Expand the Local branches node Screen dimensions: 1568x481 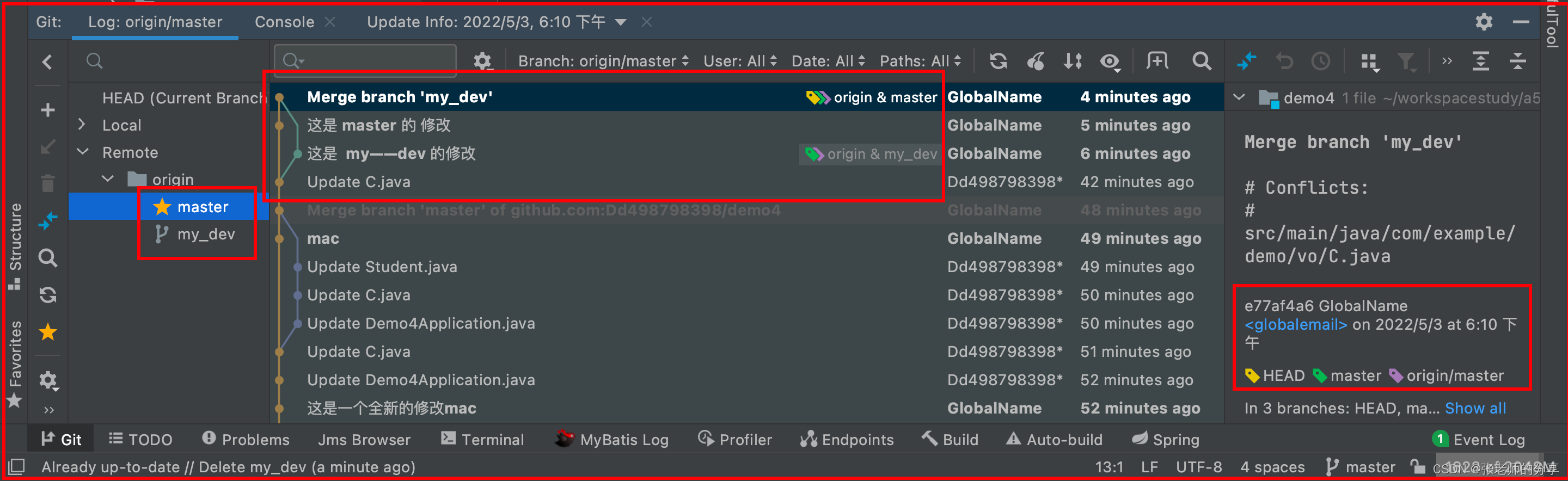(82, 125)
